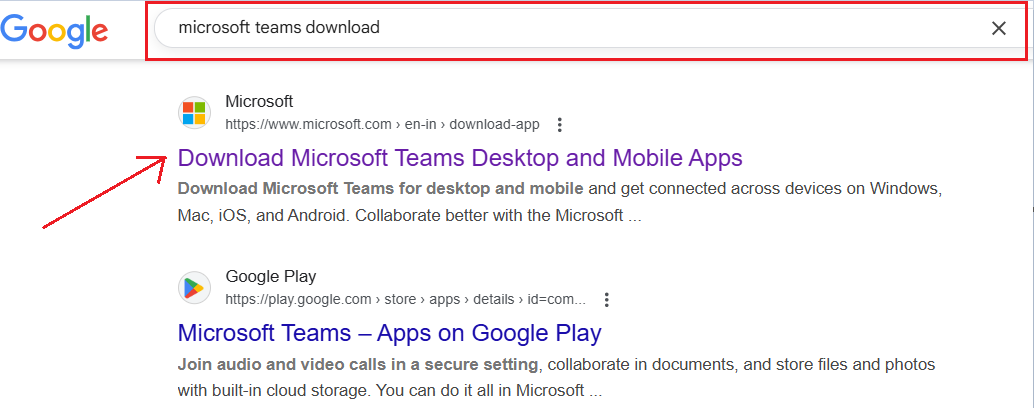1034x408 pixels.
Task: Click the Microsoft site name
Action: (259, 102)
